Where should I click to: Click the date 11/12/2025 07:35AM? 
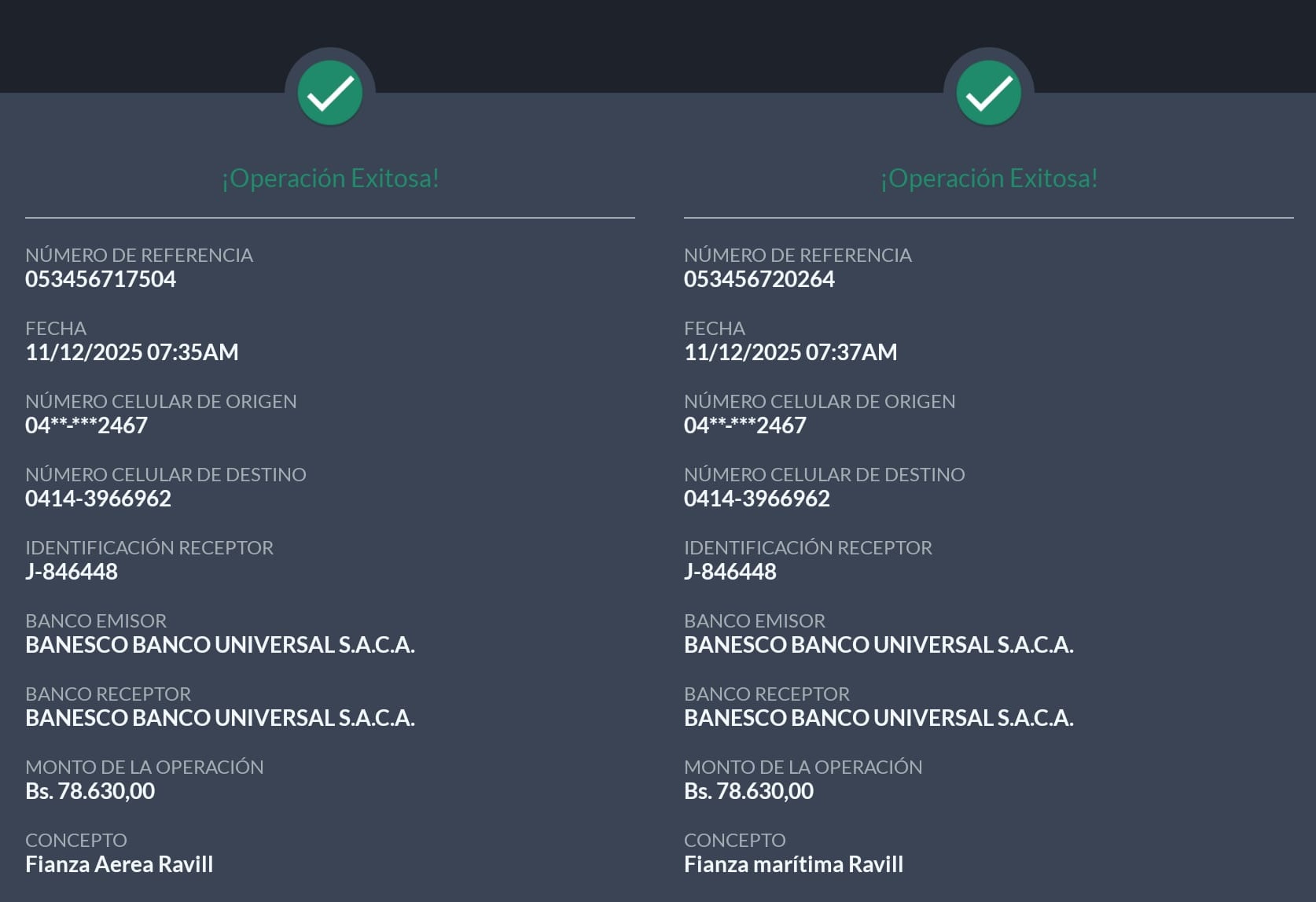[132, 352]
